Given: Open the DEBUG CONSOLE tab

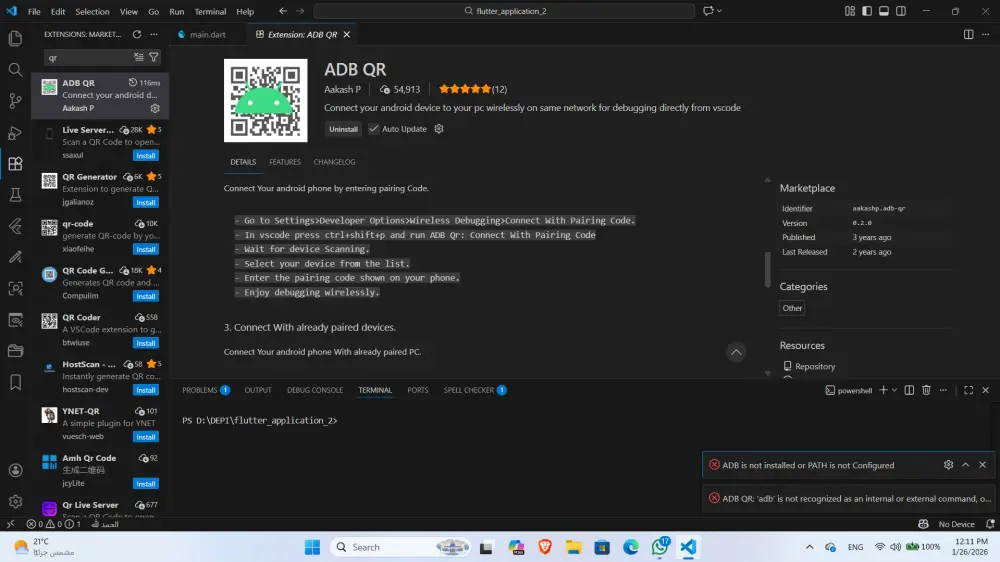Looking at the screenshot, I should pyautogui.click(x=315, y=390).
